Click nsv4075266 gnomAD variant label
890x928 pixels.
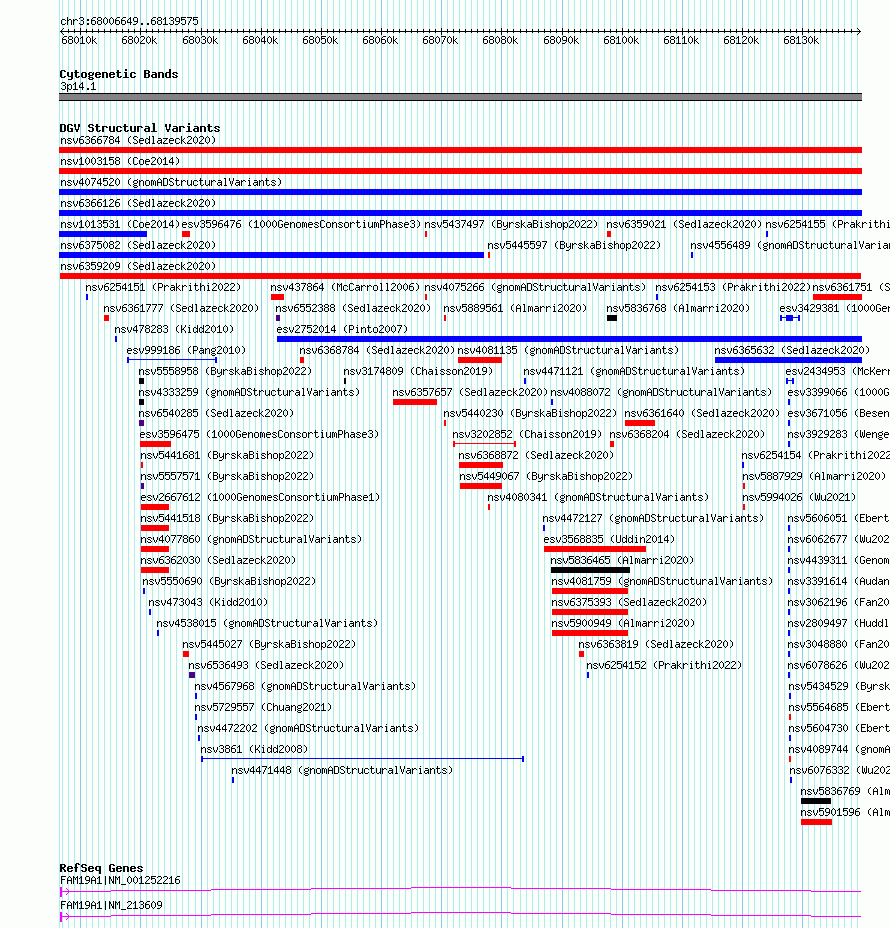point(535,287)
